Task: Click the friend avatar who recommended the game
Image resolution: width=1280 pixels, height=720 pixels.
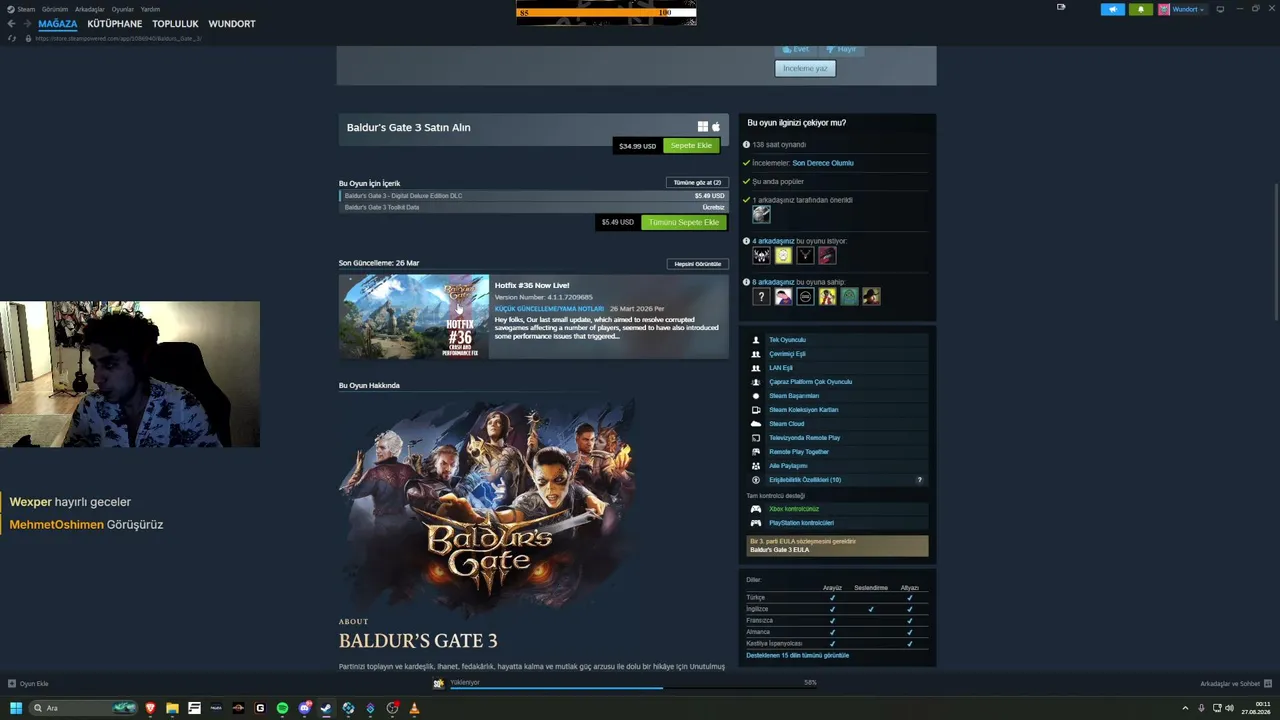Action: pos(761,214)
